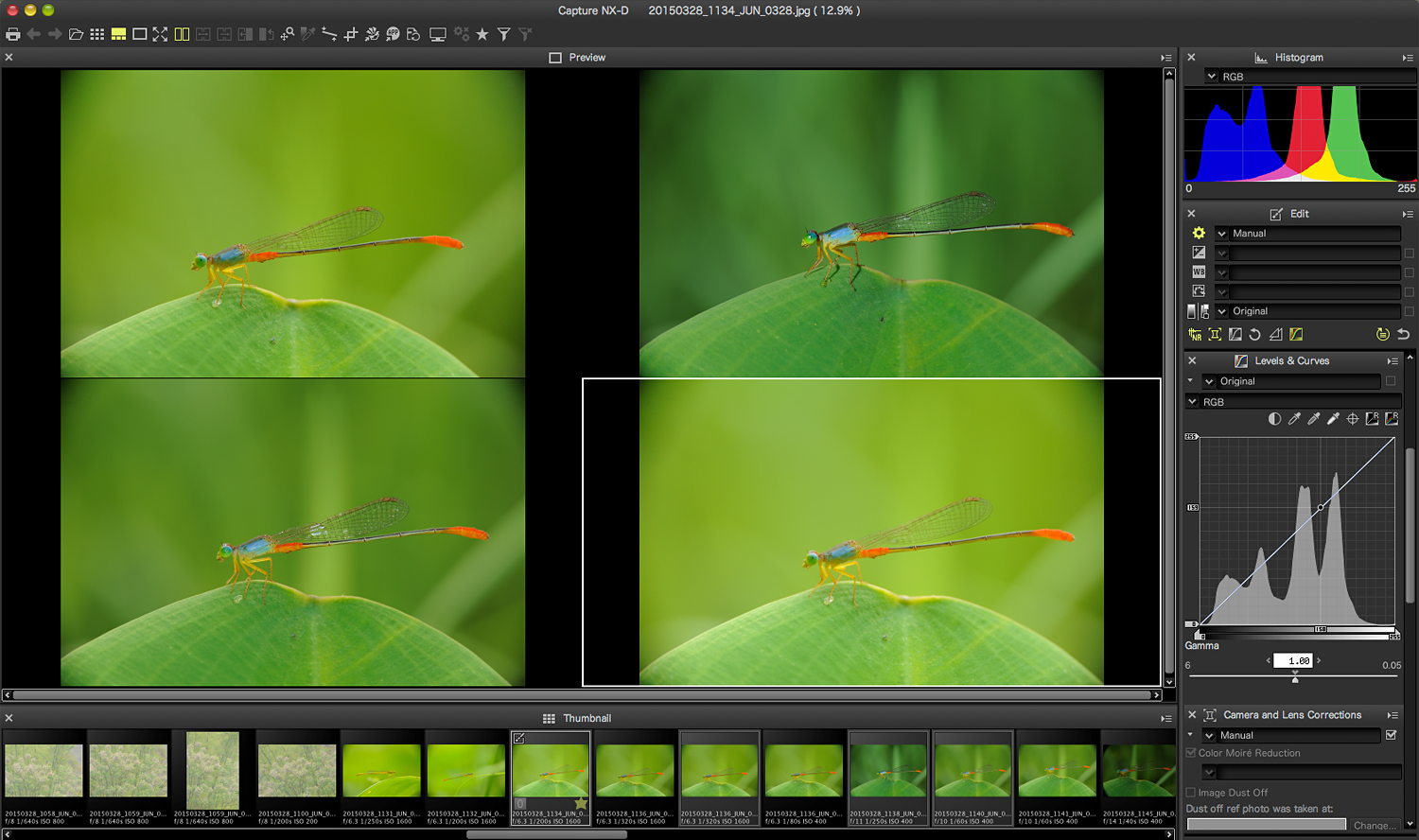Open the Preview panel options menu
Screen dimensions: 1419x840
coord(1166,58)
